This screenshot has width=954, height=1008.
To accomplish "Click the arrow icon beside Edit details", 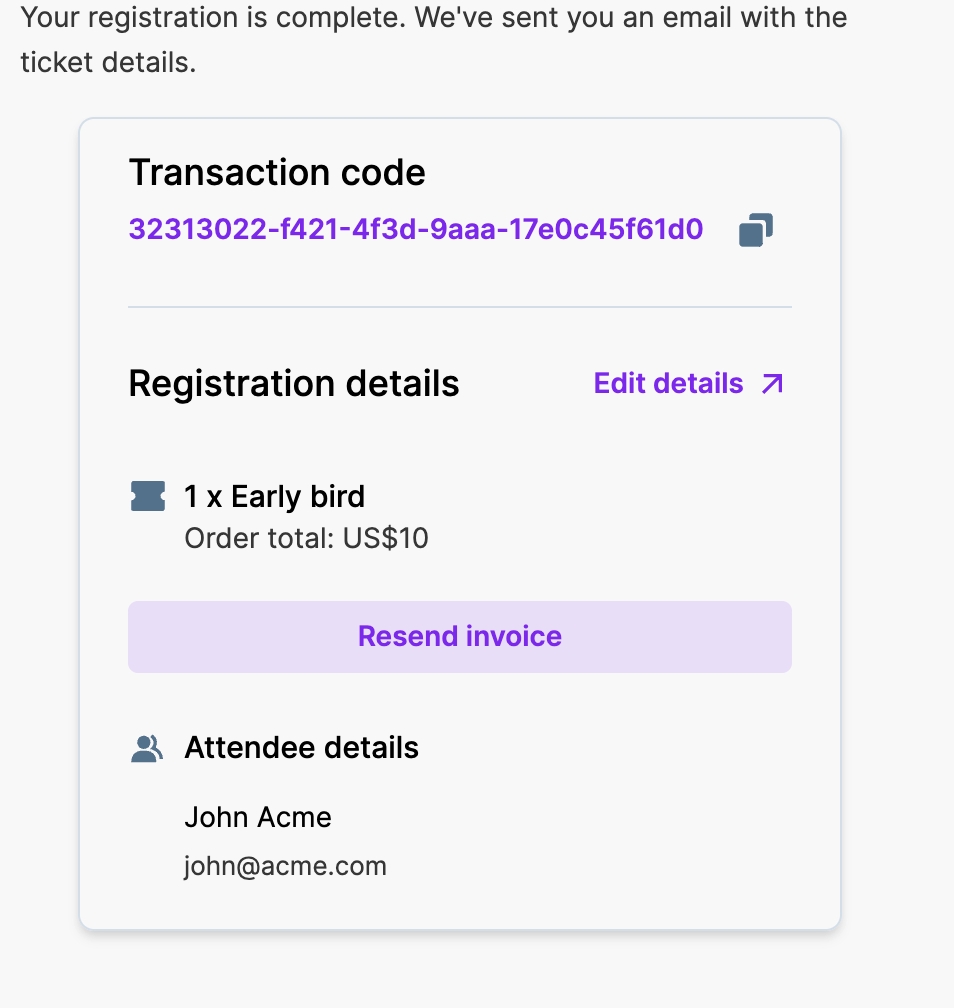I will point(772,384).
